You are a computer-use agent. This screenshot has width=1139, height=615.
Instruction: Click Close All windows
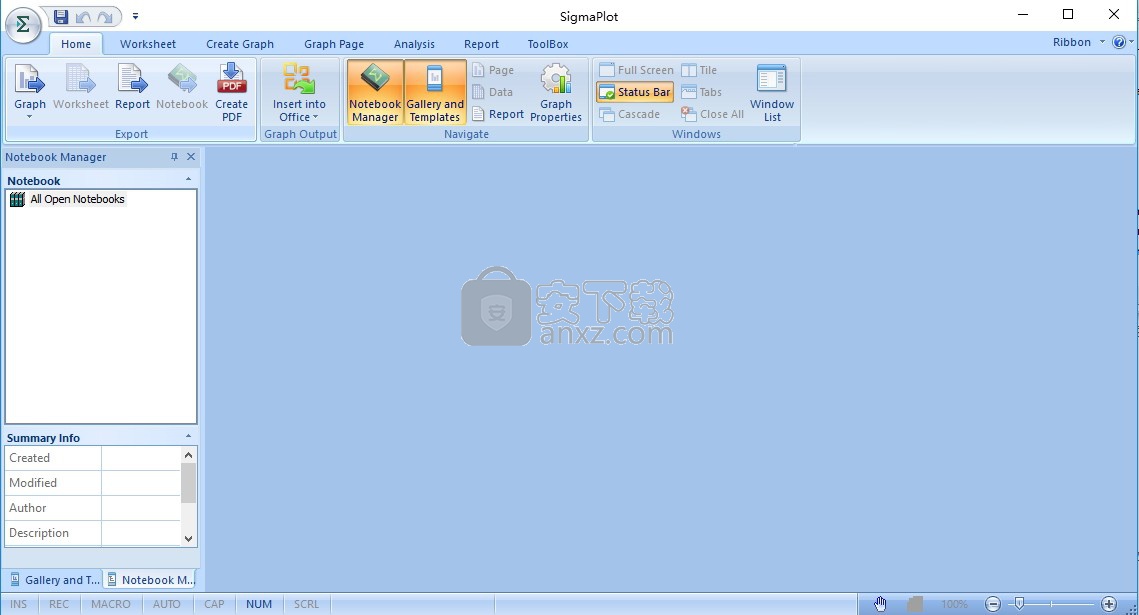[x=712, y=114]
